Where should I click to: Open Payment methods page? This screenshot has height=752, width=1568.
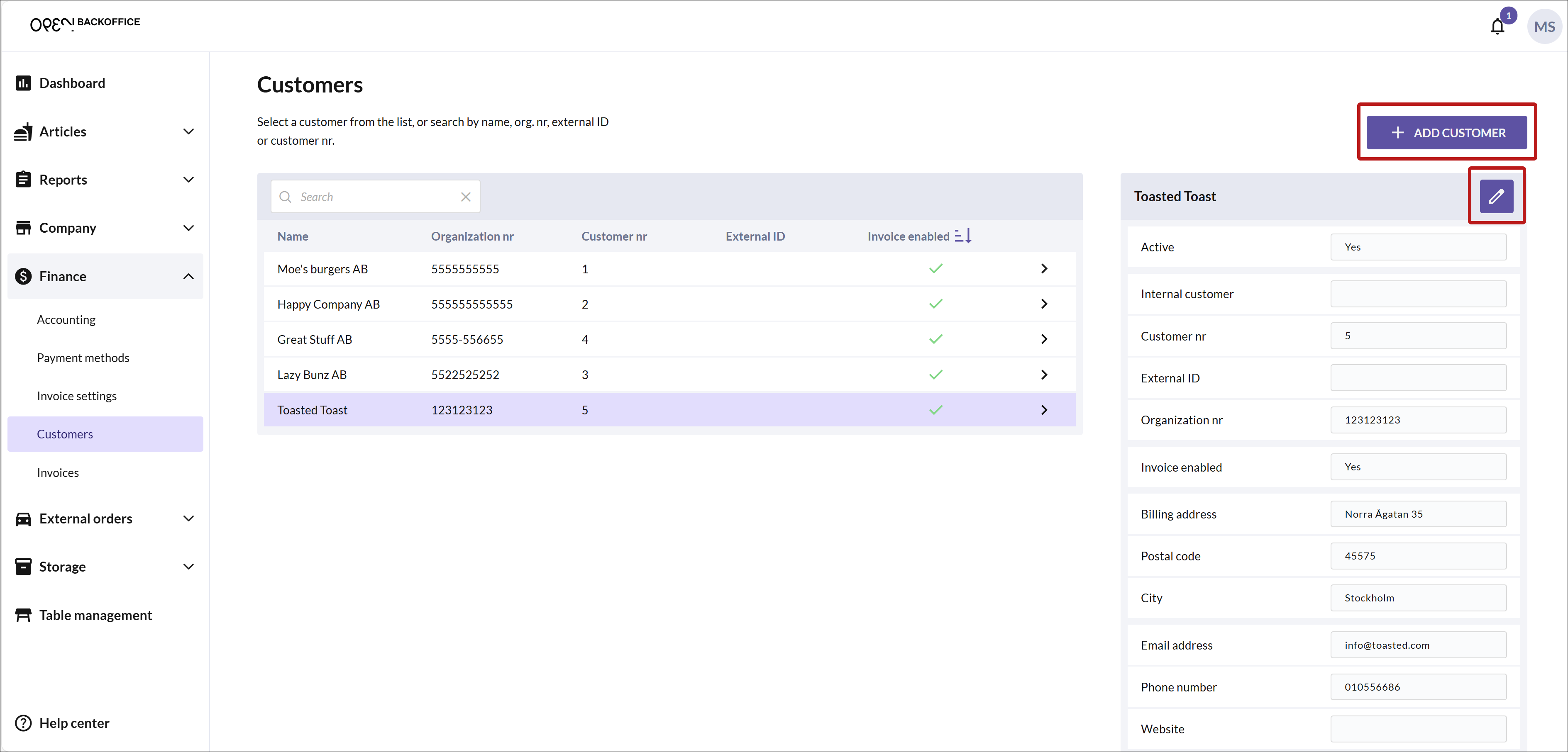pyautogui.click(x=83, y=358)
